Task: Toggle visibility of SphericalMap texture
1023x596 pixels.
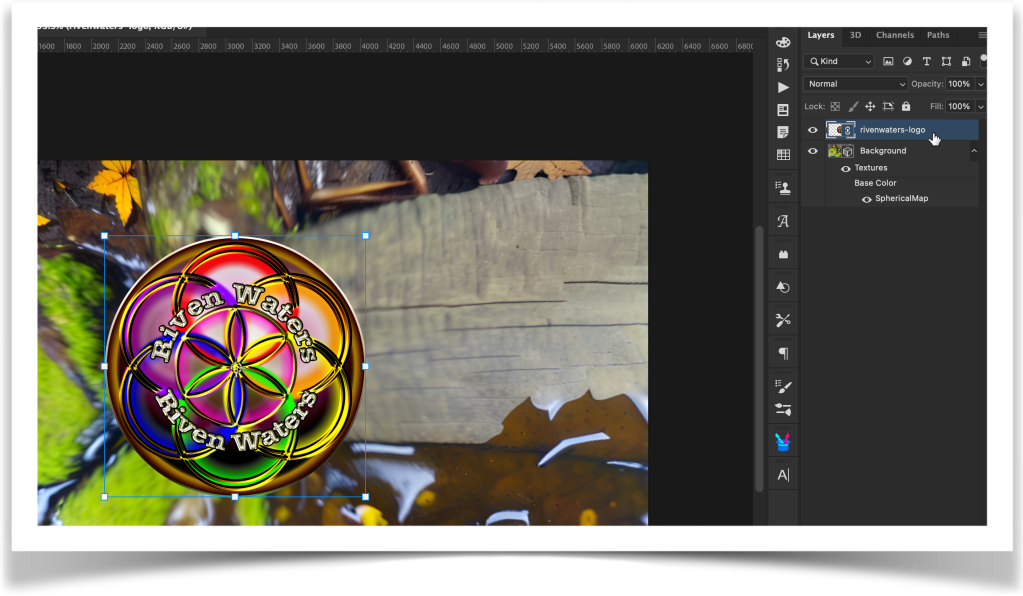Action: pos(866,199)
